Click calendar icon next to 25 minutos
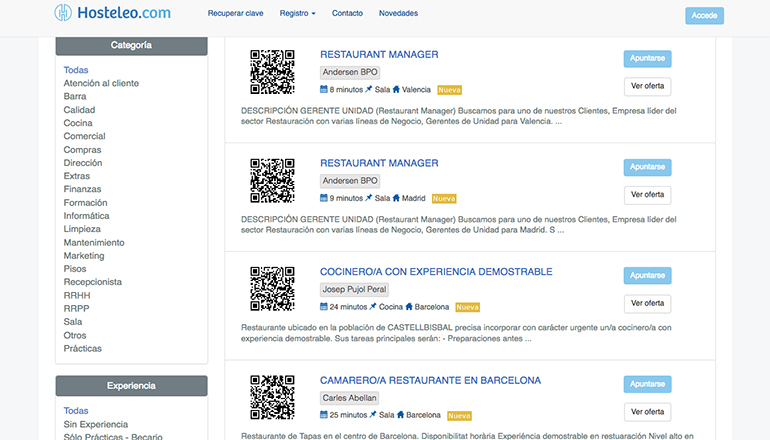This screenshot has width=770, height=440. (324, 415)
